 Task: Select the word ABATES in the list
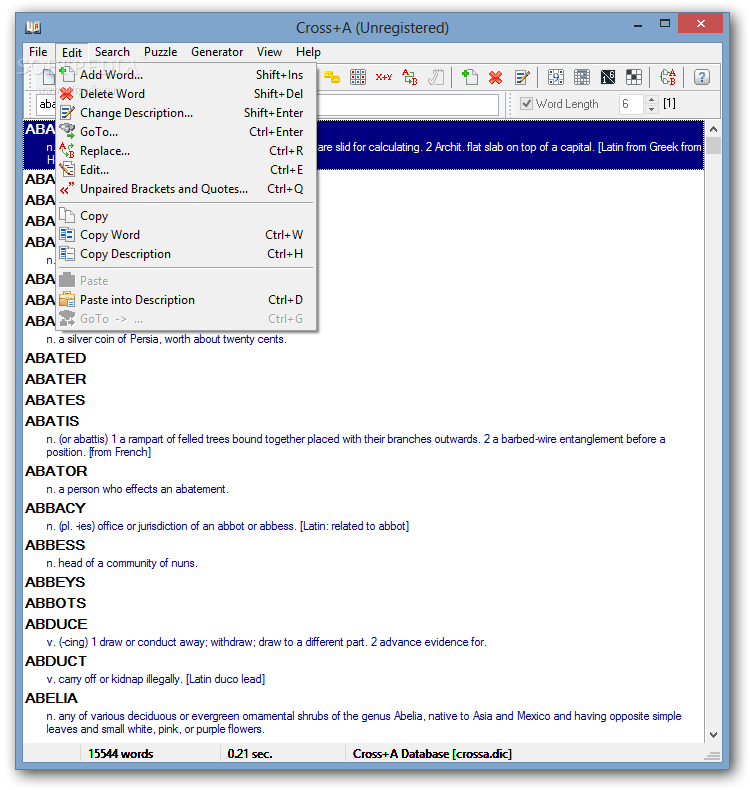[55, 400]
